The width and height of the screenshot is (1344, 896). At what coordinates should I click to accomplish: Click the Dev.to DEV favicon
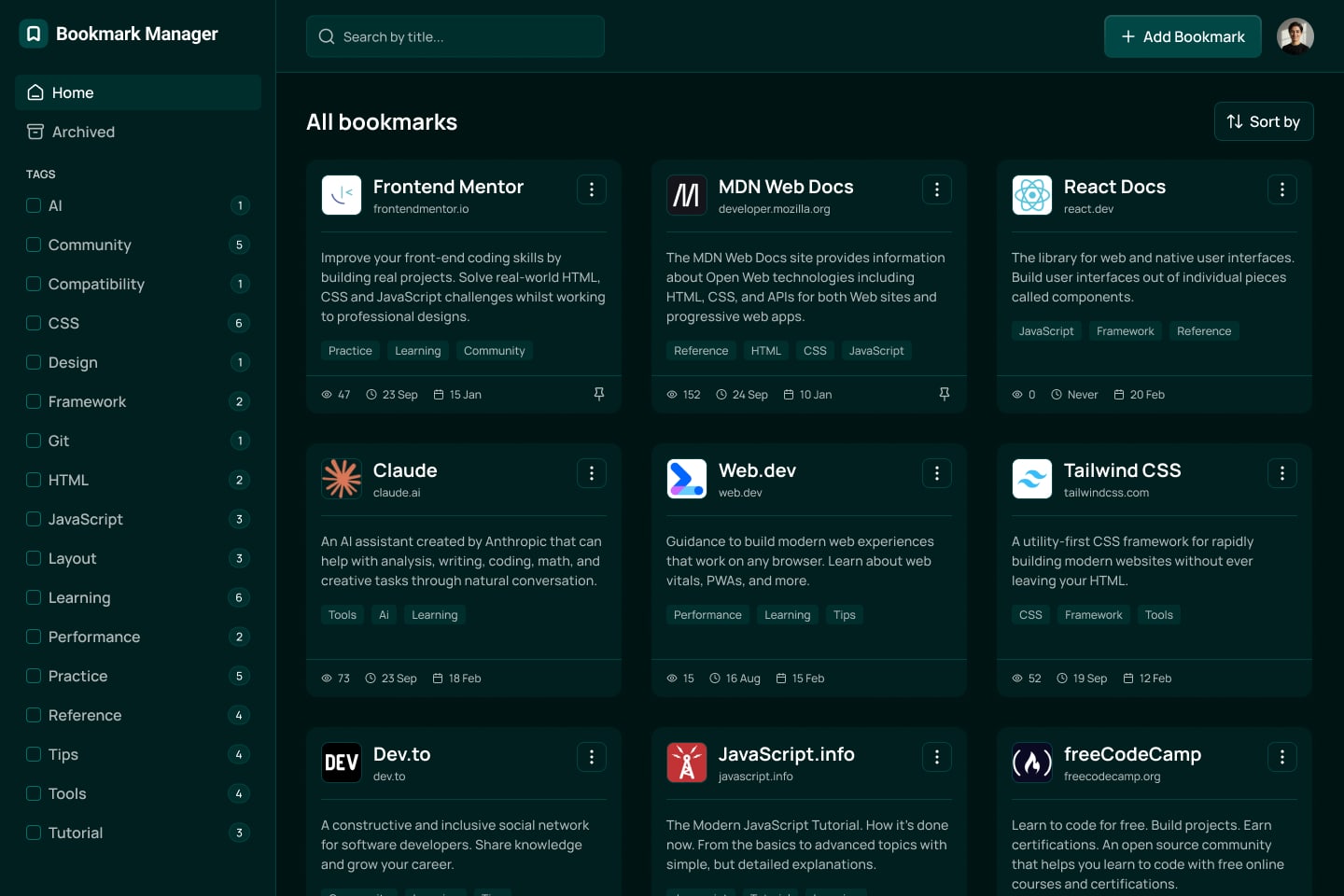click(x=342, y=763)
